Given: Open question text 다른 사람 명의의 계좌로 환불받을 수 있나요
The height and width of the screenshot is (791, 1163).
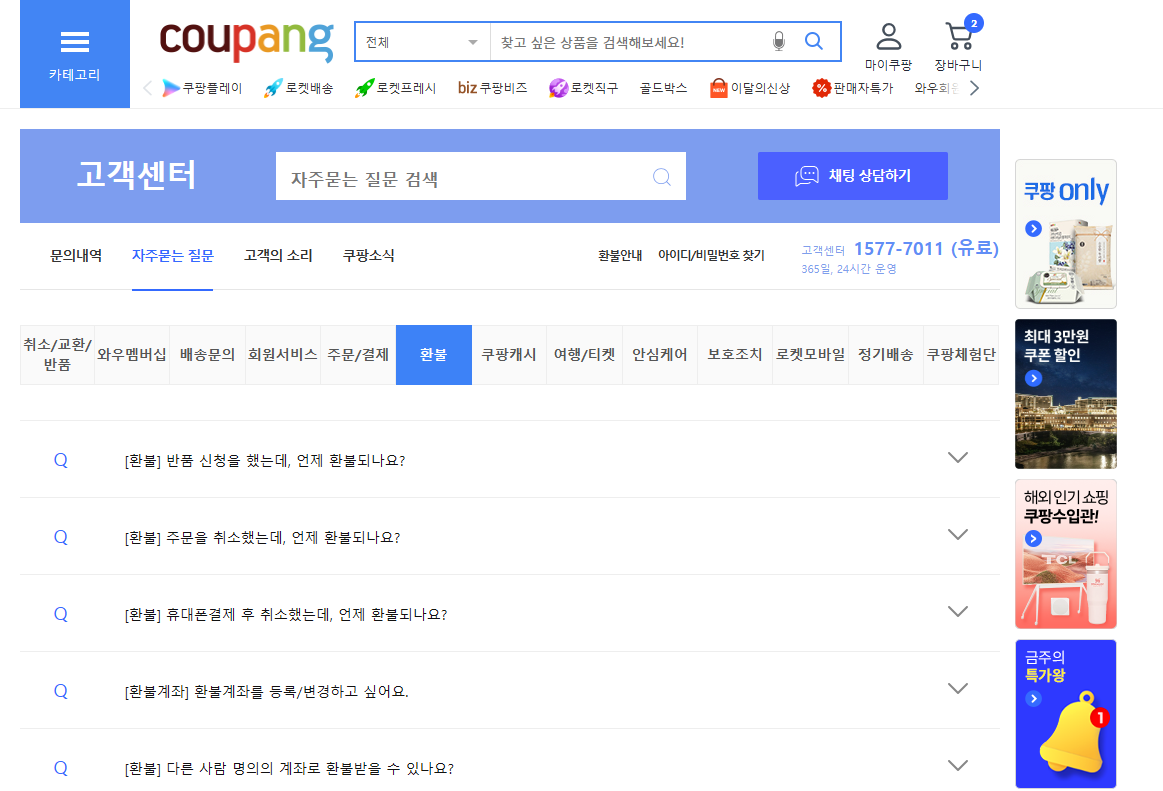Looking at the screenshot, I should coord(289,769).
